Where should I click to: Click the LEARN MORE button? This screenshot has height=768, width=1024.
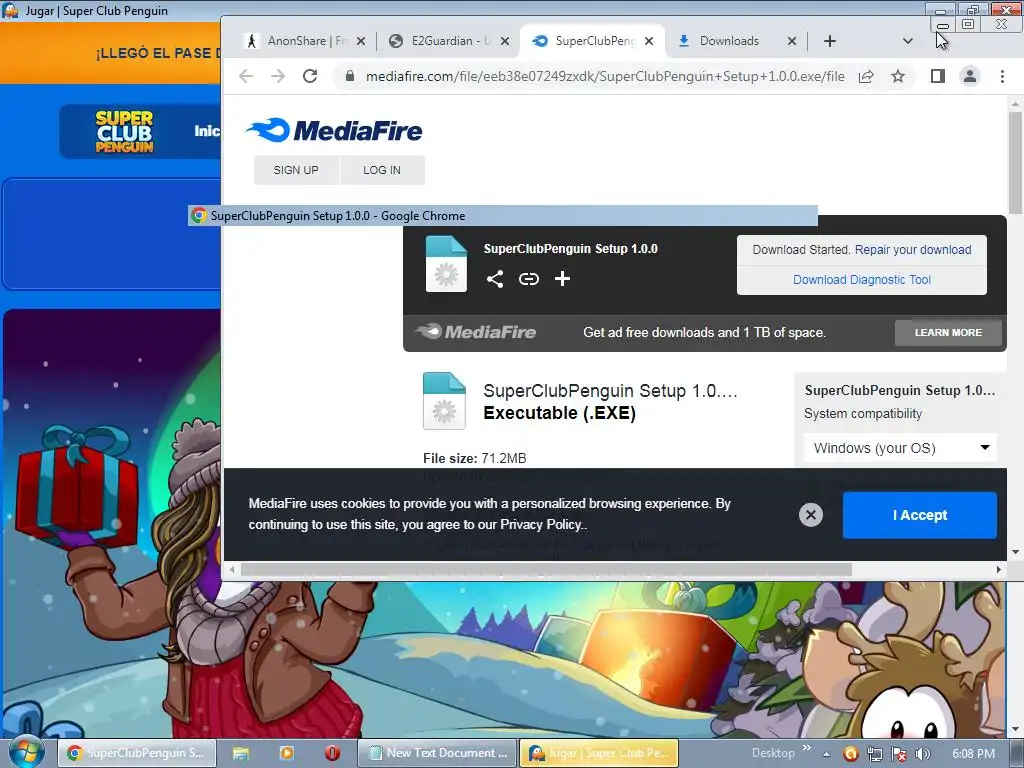click(x=948, y=332)
